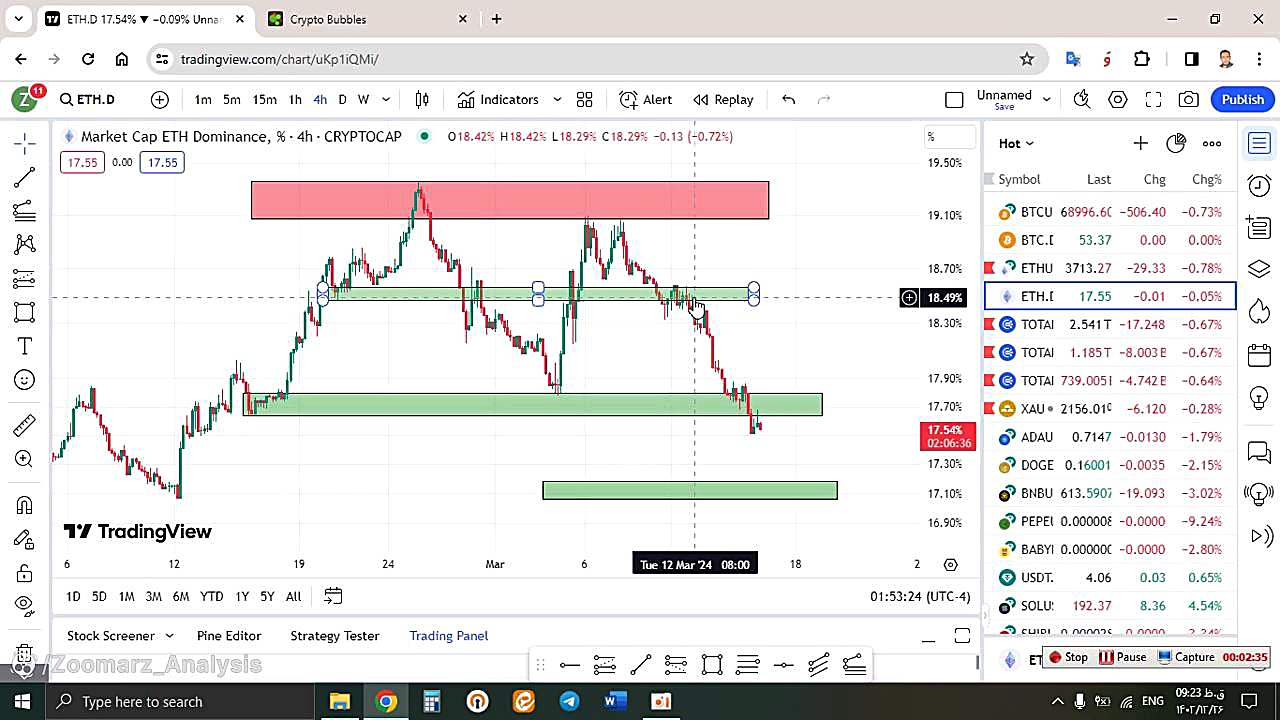
Task: Set chart range to 1Y
Action: (242, 596)
